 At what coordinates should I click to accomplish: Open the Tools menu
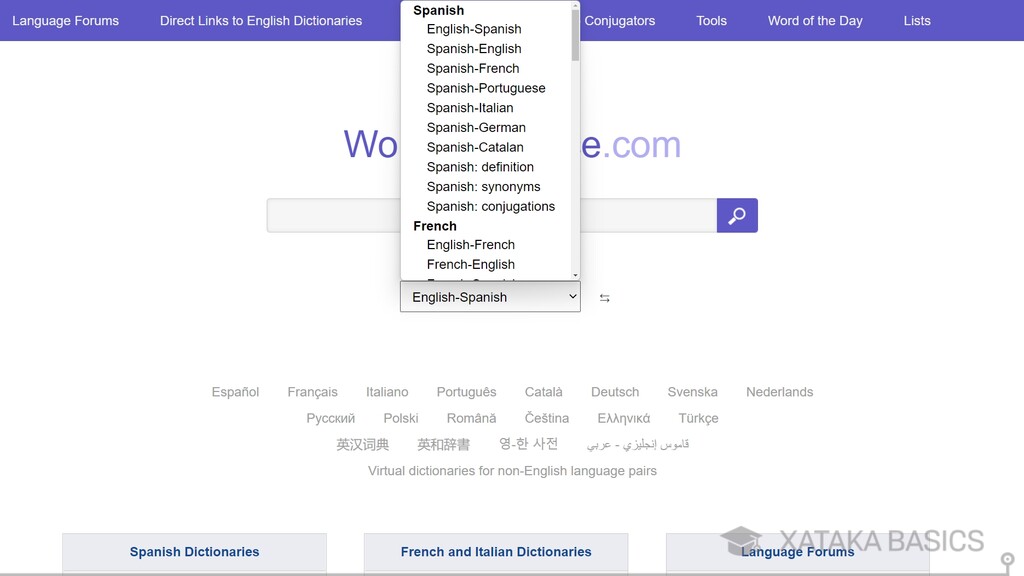click(711, 20)
